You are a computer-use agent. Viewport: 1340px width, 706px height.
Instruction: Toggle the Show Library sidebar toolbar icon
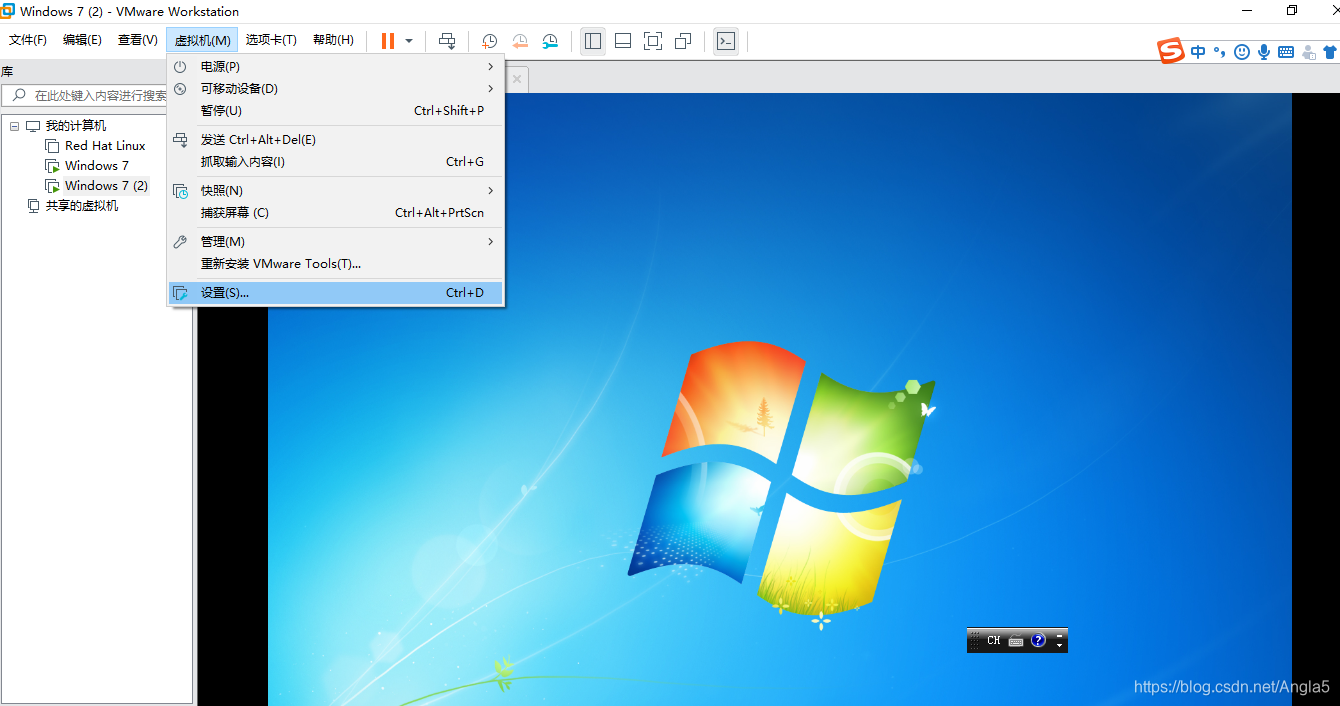click(593, 41)
